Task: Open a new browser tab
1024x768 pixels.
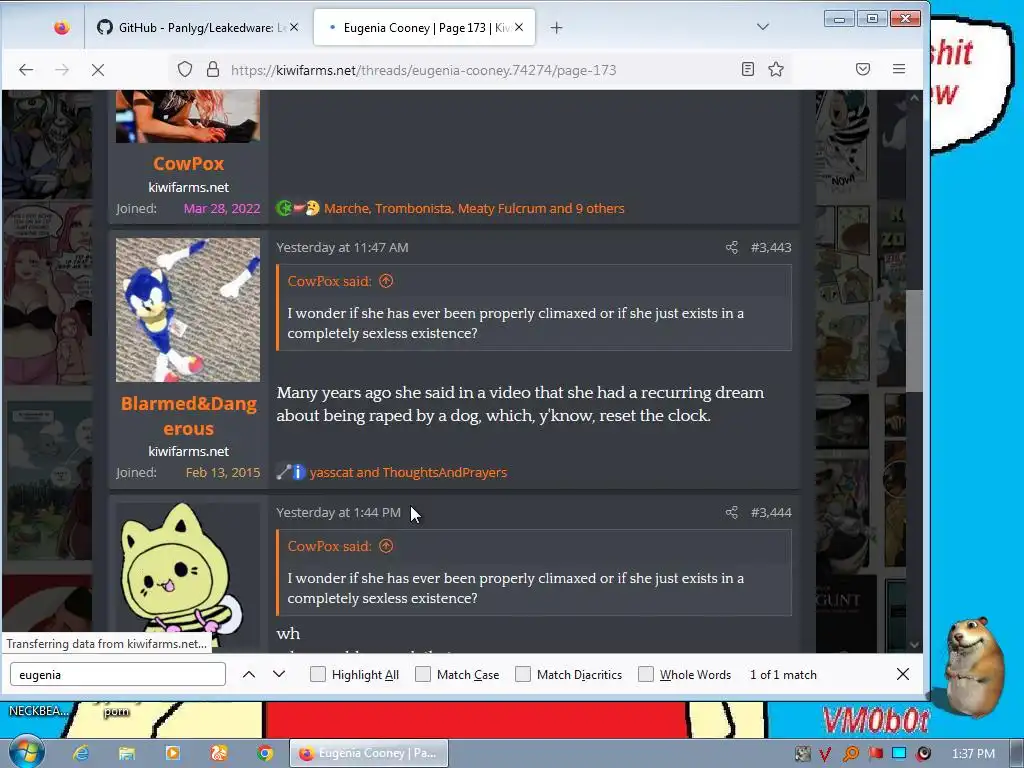Action: point(556,27)
